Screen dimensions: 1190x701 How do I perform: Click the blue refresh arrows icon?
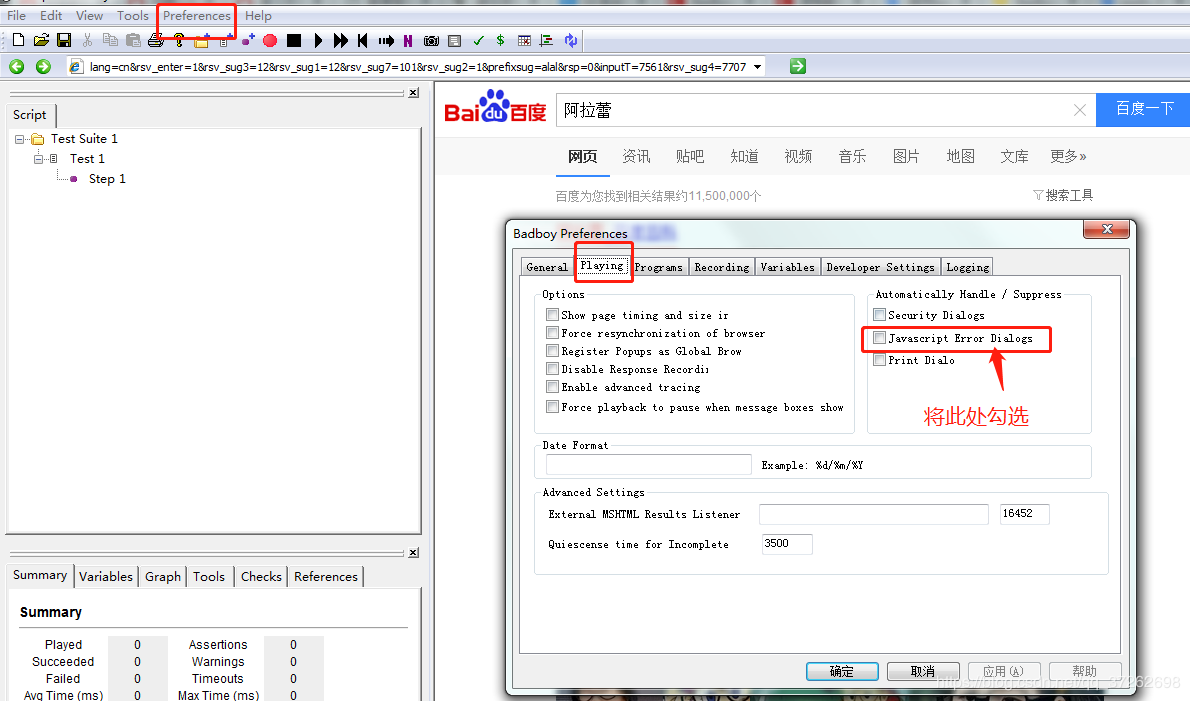point(571,40)
